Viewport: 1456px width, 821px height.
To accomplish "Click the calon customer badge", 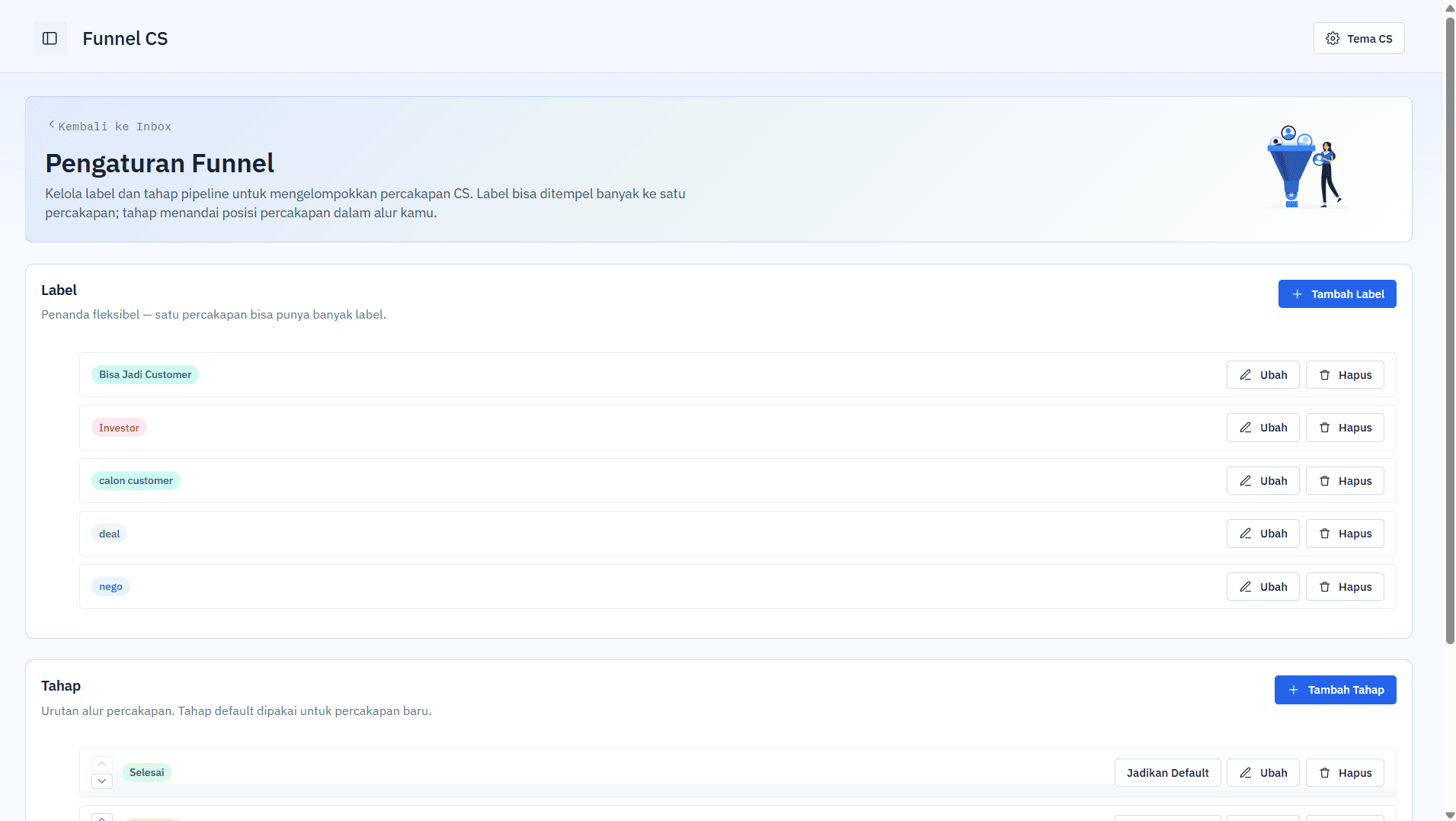I will 136,480.
